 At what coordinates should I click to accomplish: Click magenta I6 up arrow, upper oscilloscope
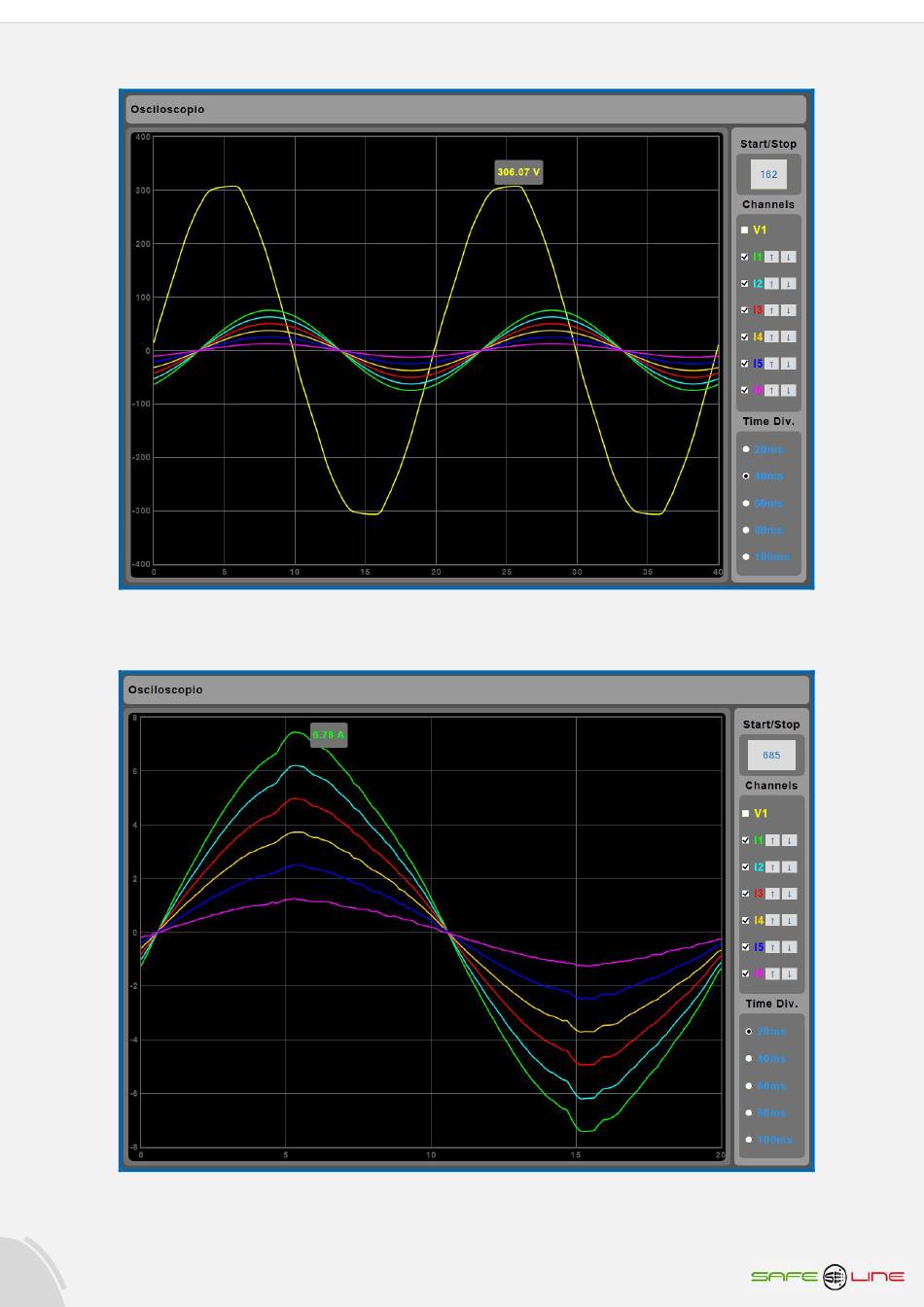[771, 390]
